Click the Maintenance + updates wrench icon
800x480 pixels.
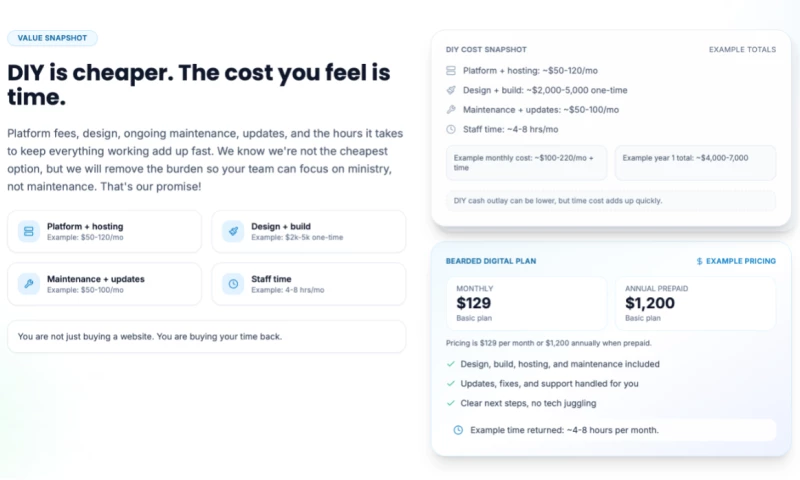coord(29,284)
